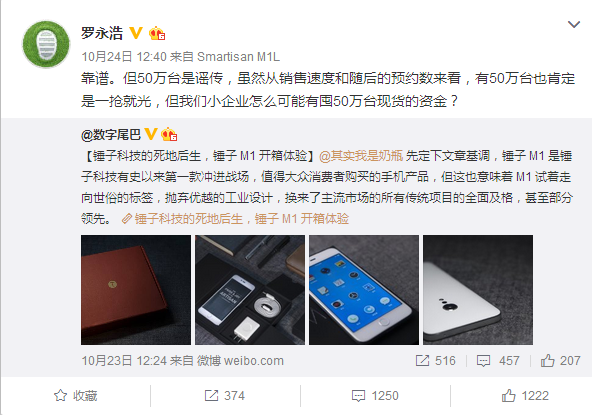Expand the post options chevron menu

pyautogui.click(x=574, y=25)
